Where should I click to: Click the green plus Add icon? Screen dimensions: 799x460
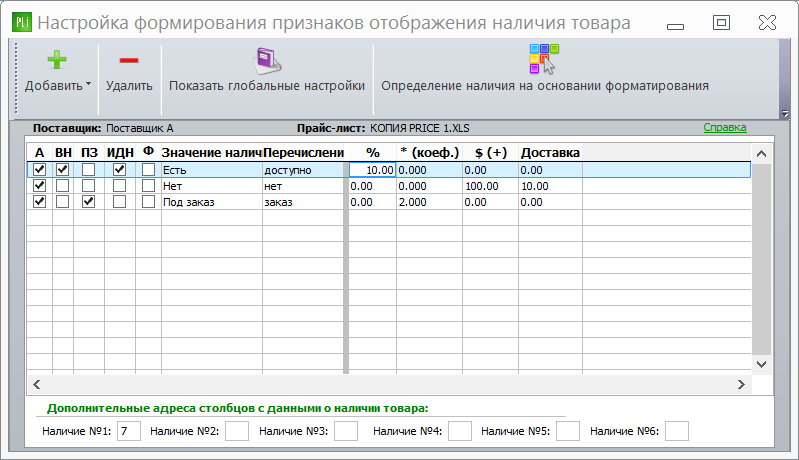57,60
